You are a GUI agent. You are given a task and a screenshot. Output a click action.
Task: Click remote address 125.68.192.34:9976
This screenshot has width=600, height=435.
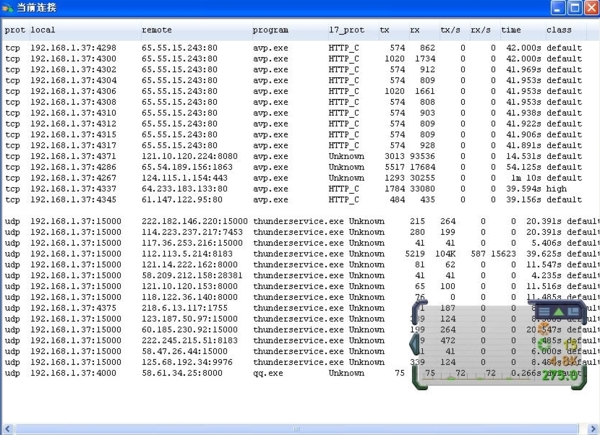coord(187,362)
